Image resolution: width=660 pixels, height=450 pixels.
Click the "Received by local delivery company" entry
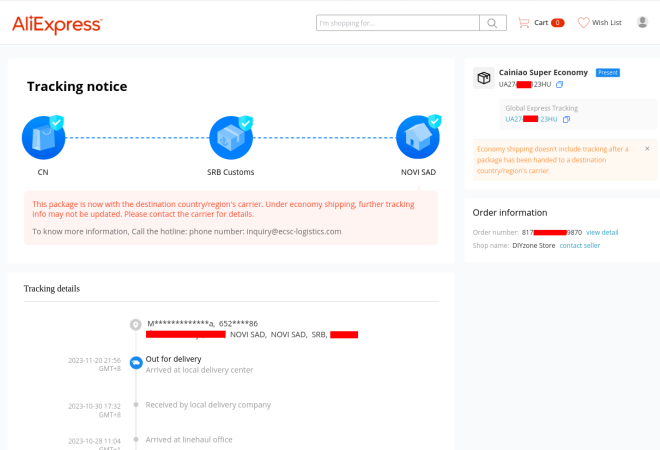[208, 405]
